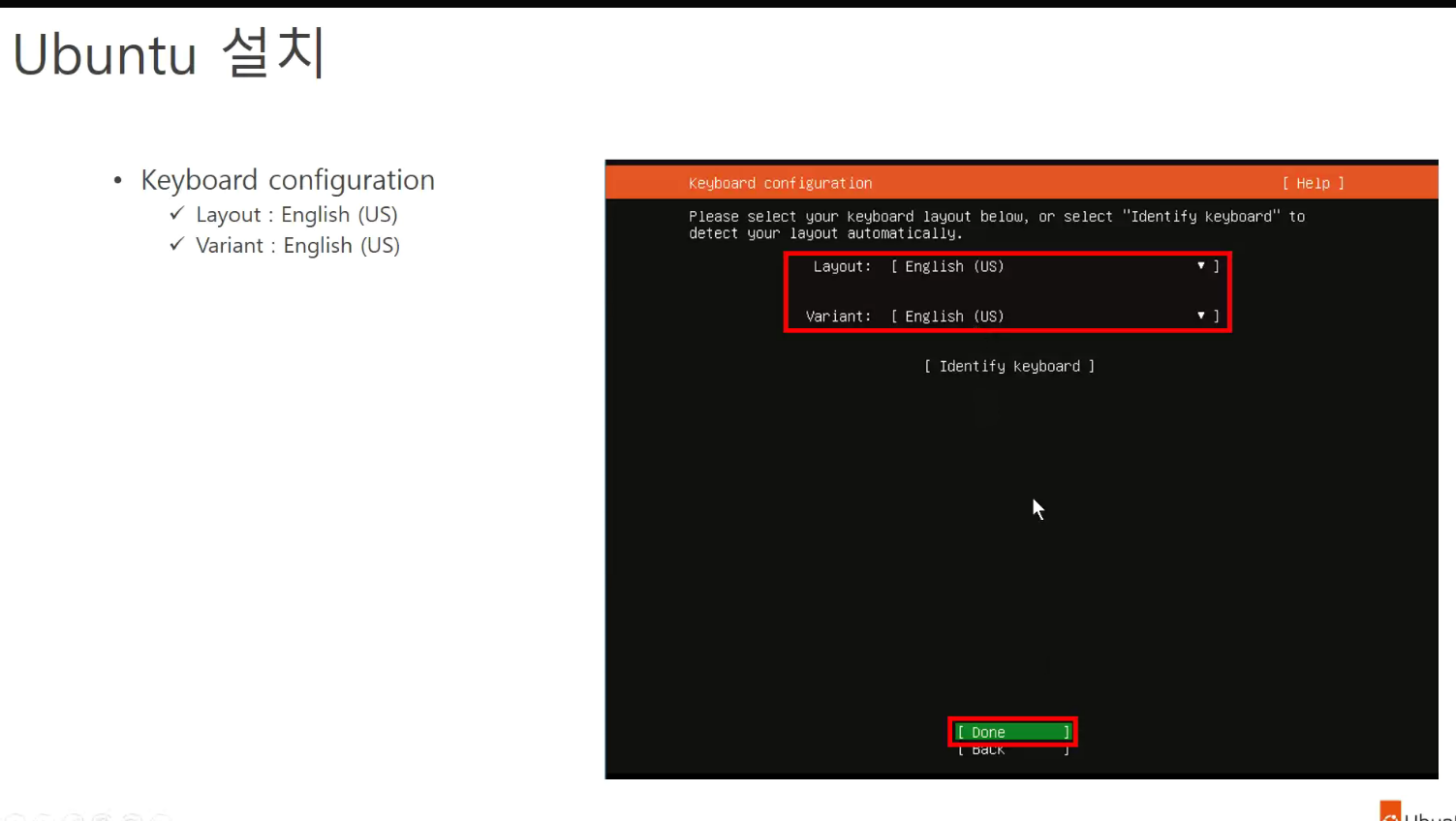Screen dimensions: 1456x821
Task: Open the Layout dropdown showing English (US)
Action: point(1055,266)
